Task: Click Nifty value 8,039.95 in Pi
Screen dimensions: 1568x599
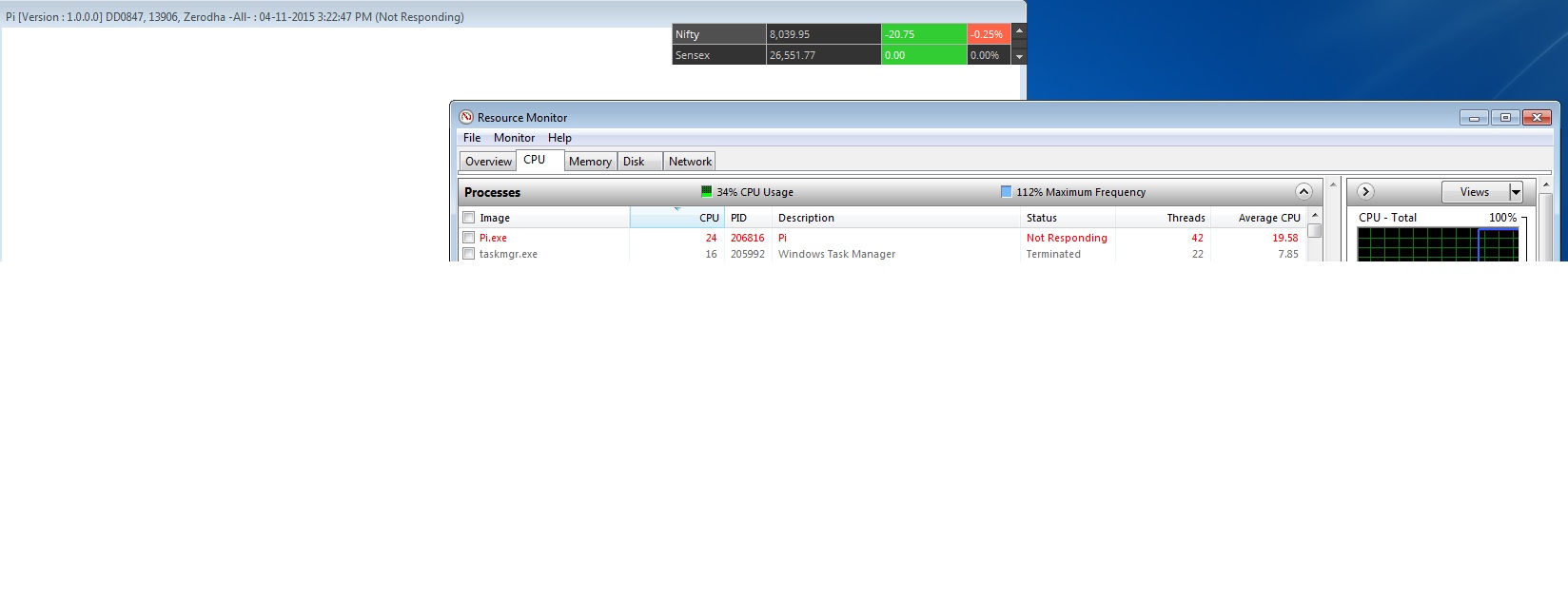Action: click(790, 34)
